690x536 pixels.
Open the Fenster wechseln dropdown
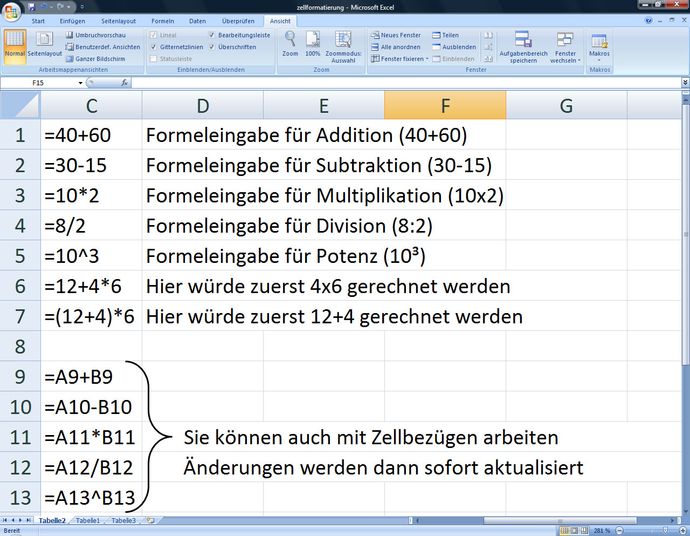[x=565, y=47]
